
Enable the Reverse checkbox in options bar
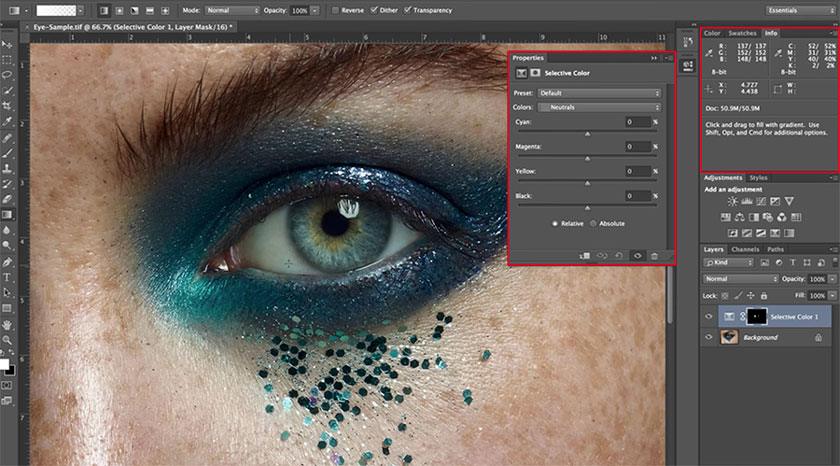(x=333, y=9)
